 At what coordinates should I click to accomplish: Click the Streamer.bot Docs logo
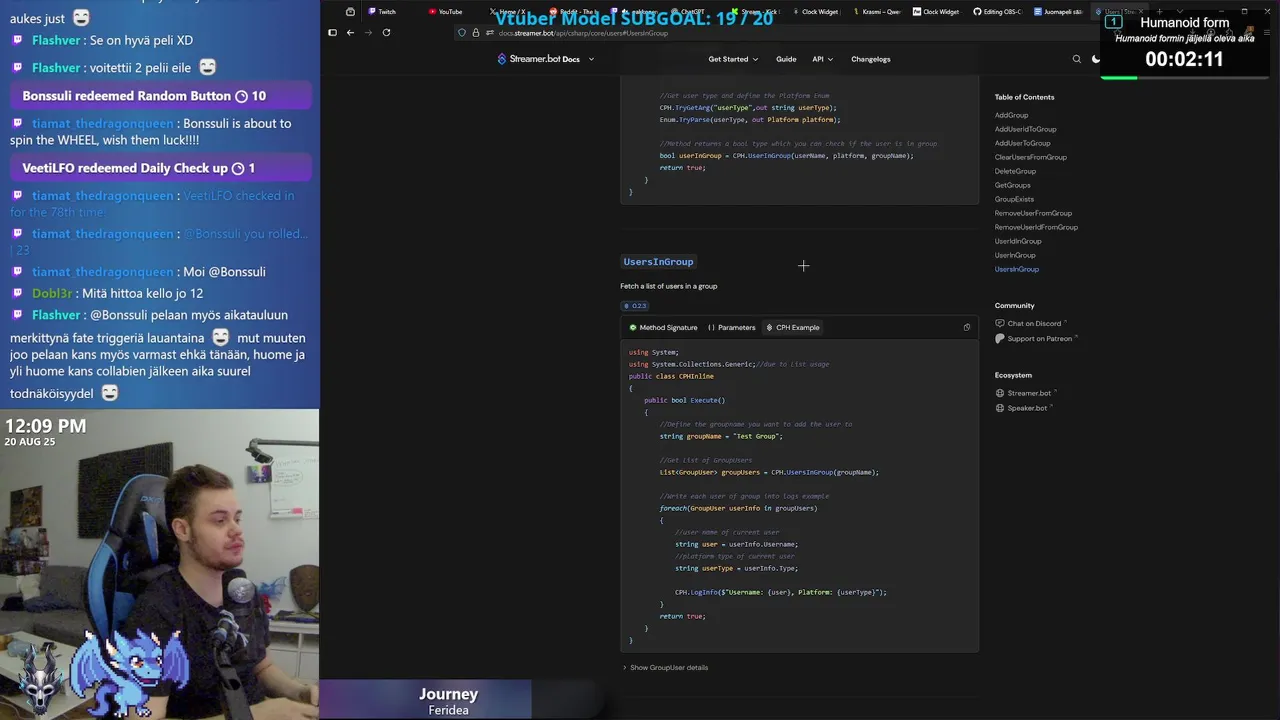click(x=538, y=59)
